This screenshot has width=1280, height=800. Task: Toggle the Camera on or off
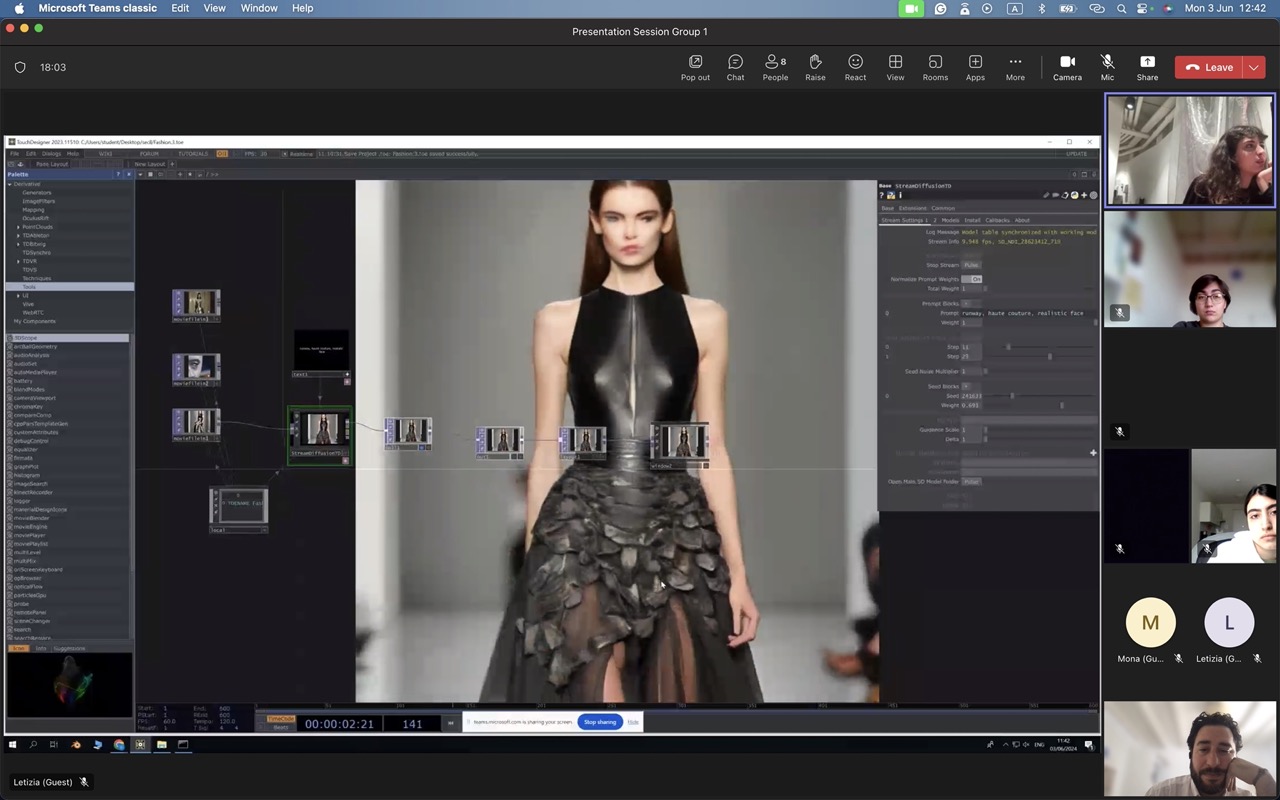pyautogui.click(x=1067, y=67)
